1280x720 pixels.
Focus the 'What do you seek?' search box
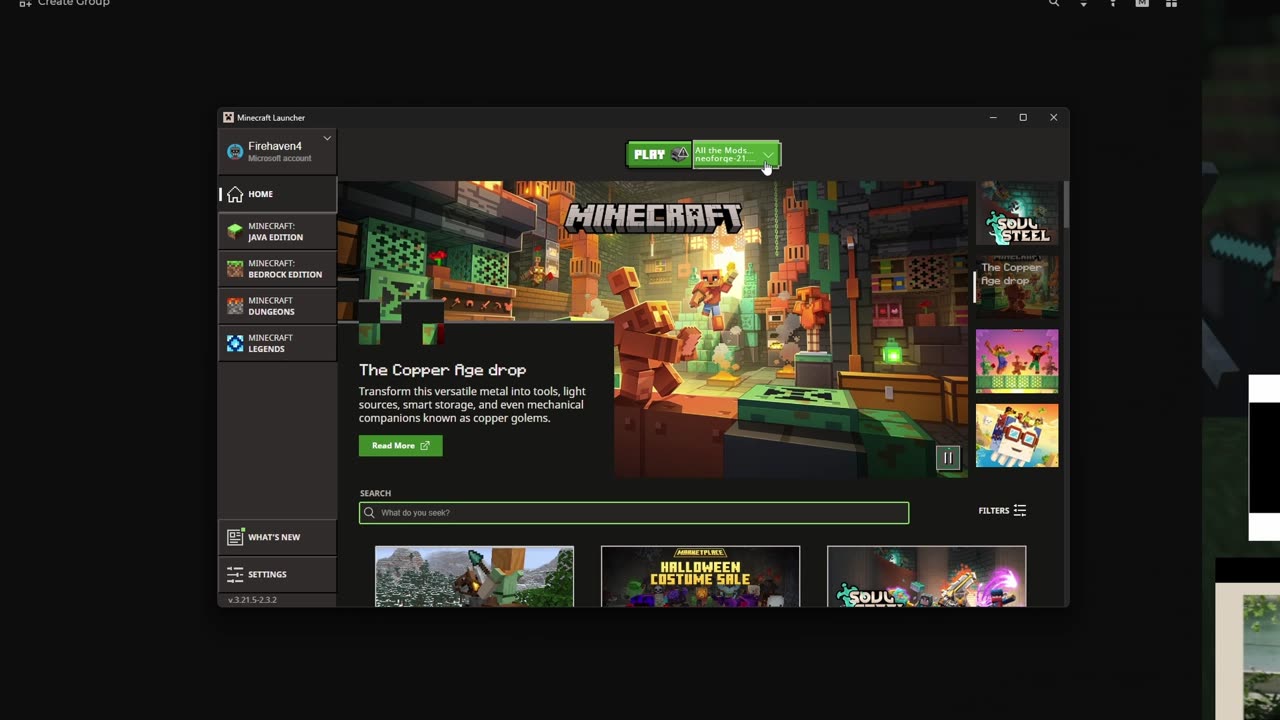point(634,513)
